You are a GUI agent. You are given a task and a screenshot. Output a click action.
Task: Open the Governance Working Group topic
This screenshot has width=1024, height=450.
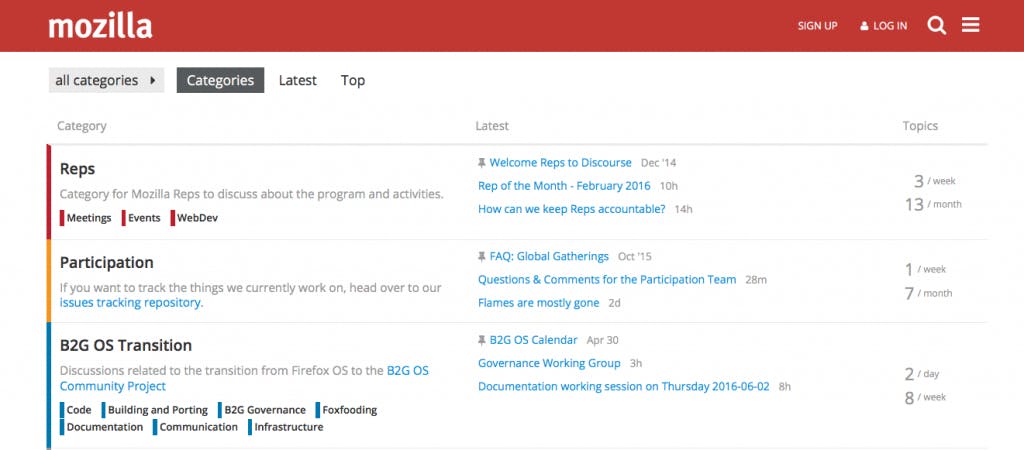(549, 363)
